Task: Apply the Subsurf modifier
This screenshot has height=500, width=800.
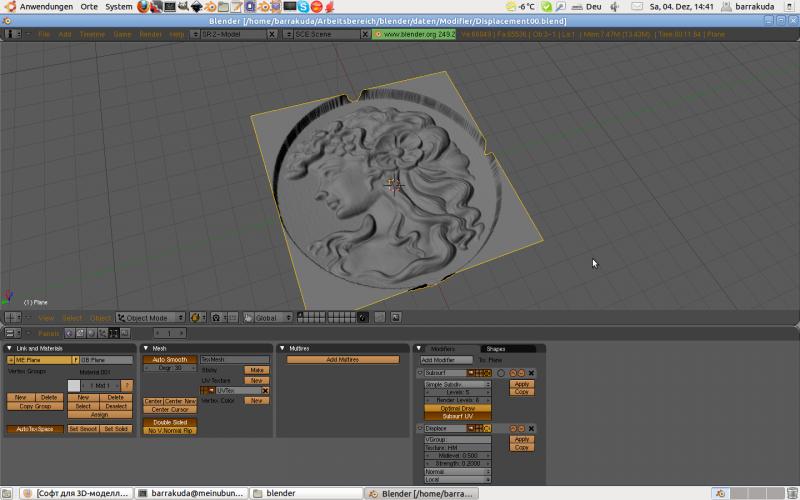Action: [x=521, y=384]
